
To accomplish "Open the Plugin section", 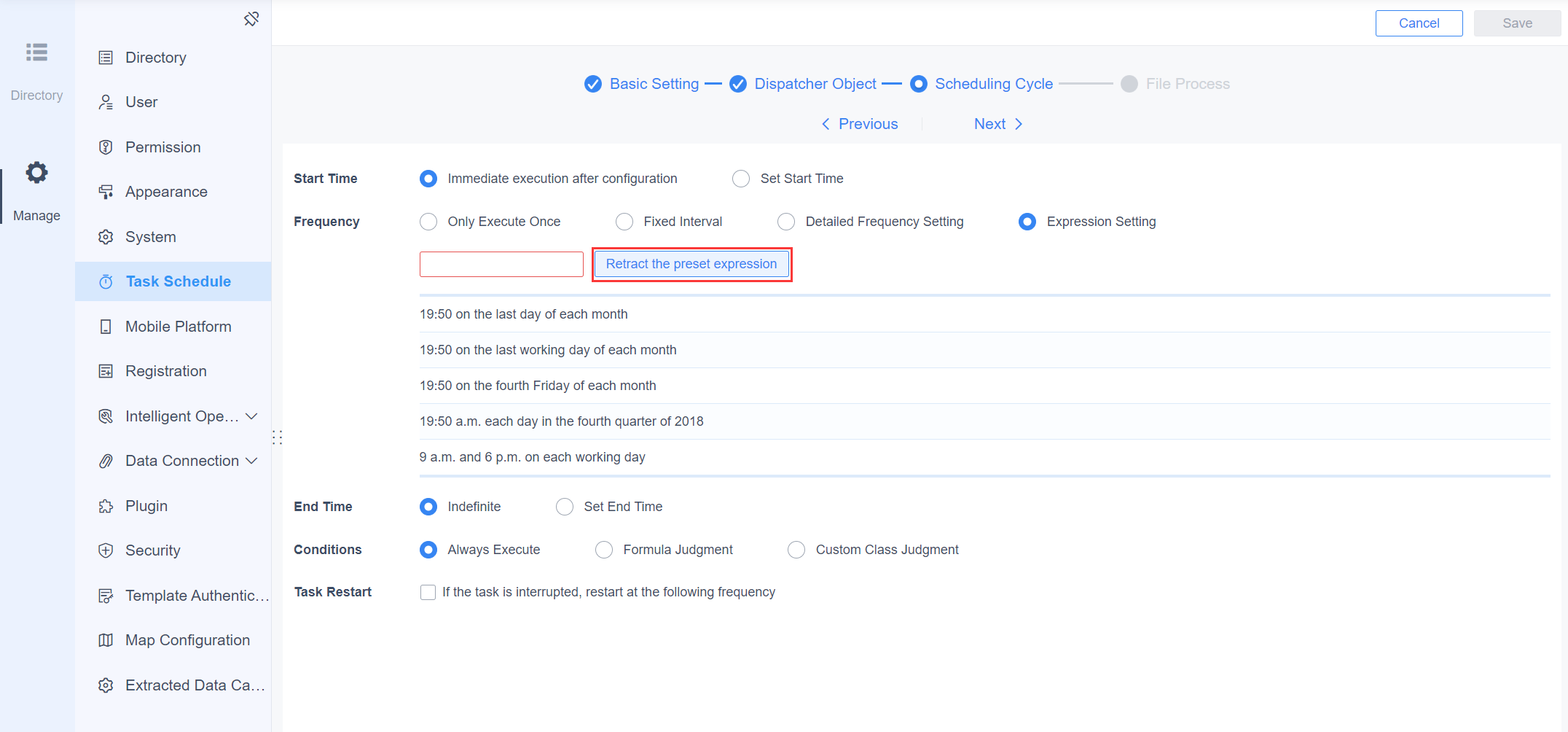I will point(146,505).
